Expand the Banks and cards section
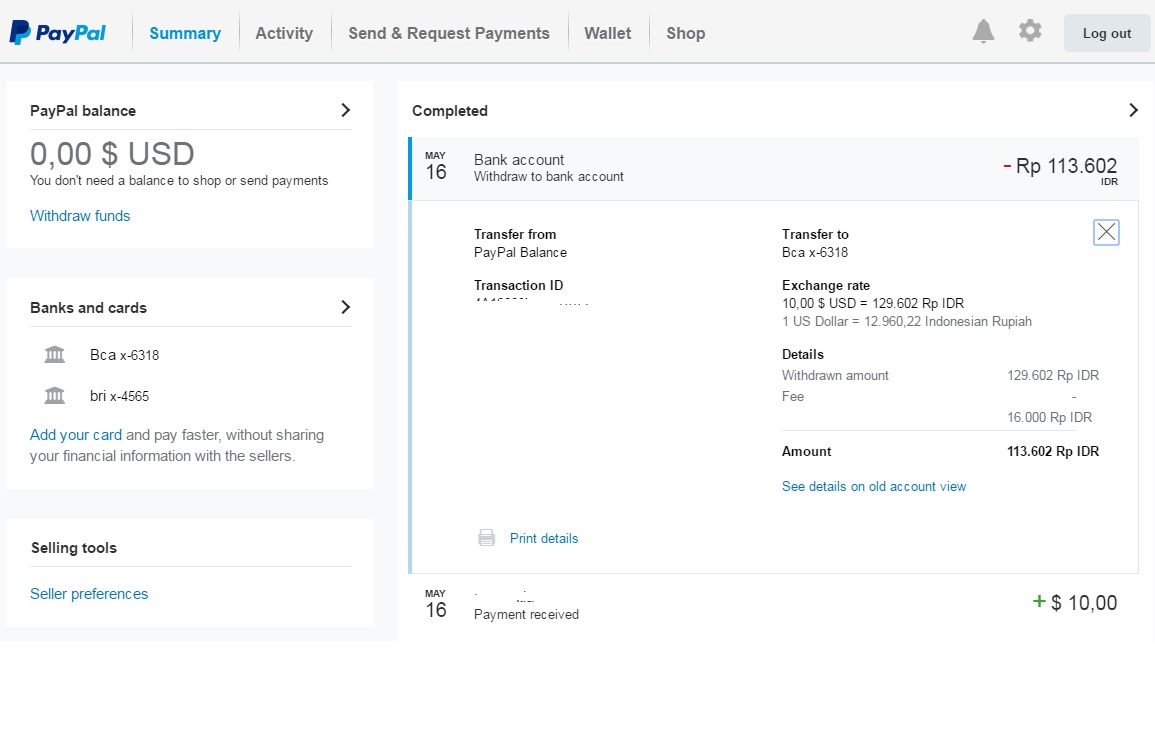This screenshot has width=1155, height=756. 345,307
